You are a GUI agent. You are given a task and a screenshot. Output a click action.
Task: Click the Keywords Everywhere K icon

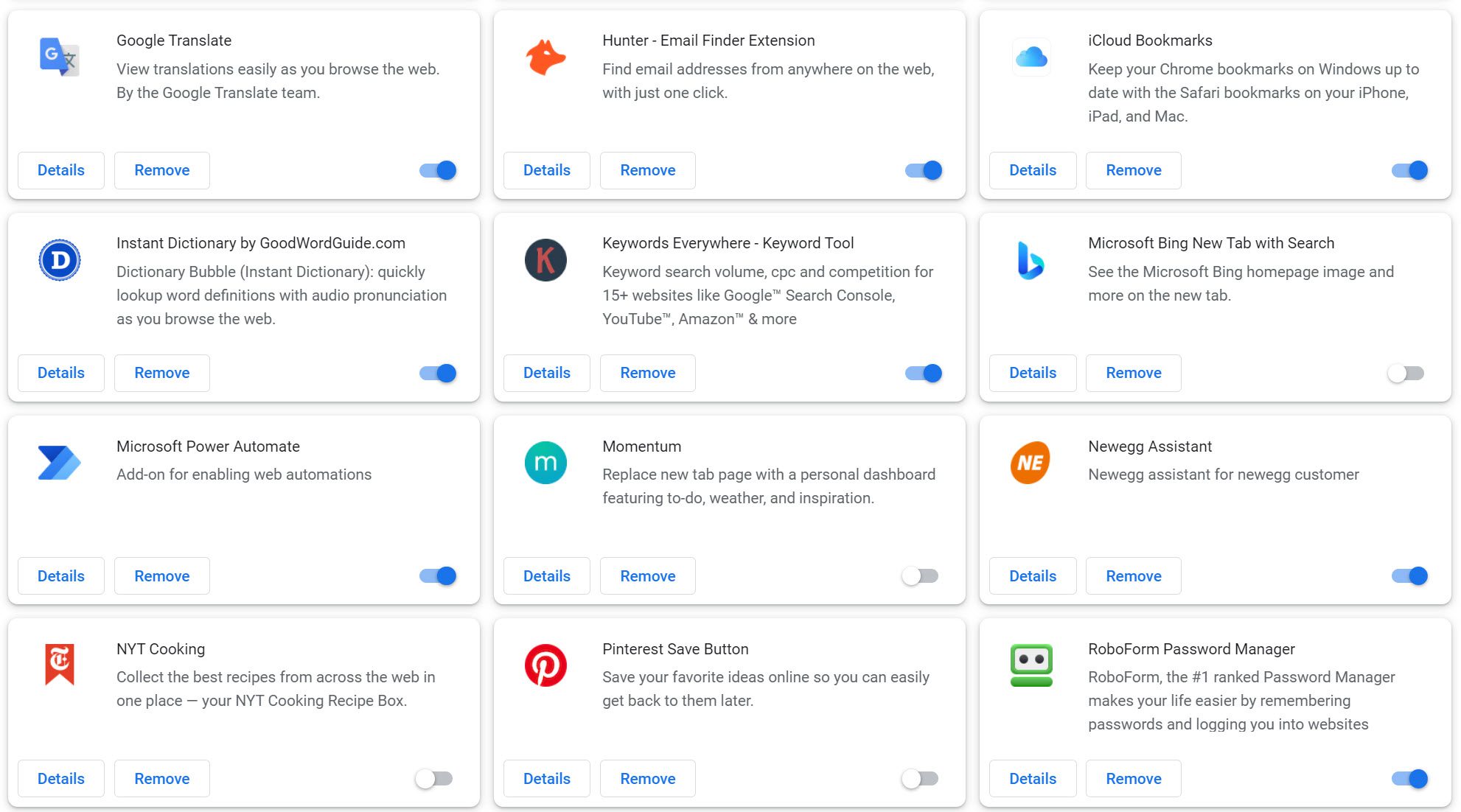coord(545,260)
